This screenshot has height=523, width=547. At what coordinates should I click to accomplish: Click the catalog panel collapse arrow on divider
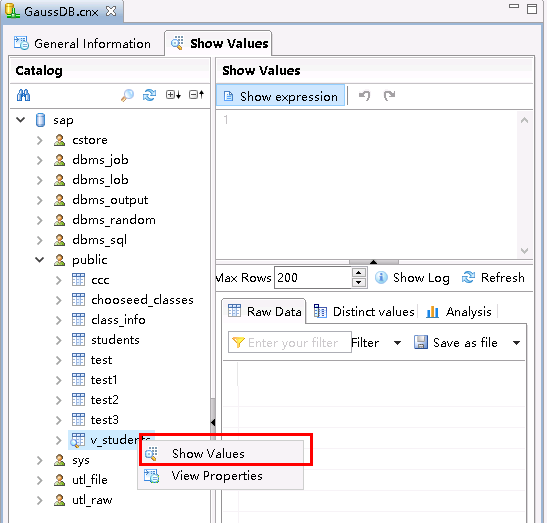(213, 423)
